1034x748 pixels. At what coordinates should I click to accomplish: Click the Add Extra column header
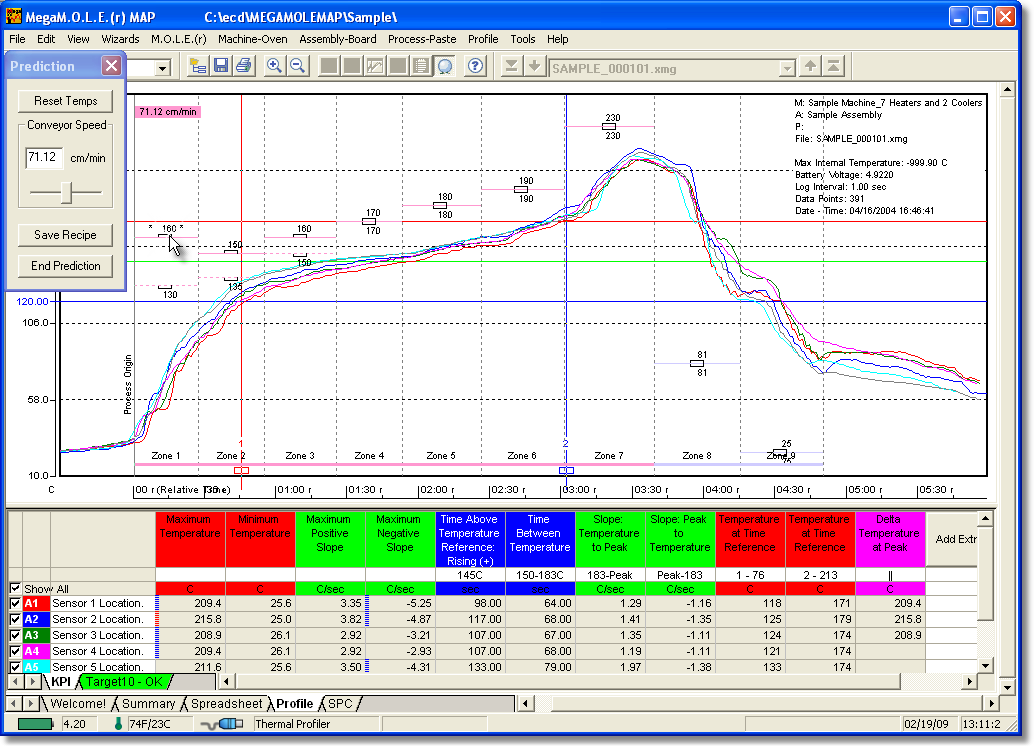(x=952, y=539)
